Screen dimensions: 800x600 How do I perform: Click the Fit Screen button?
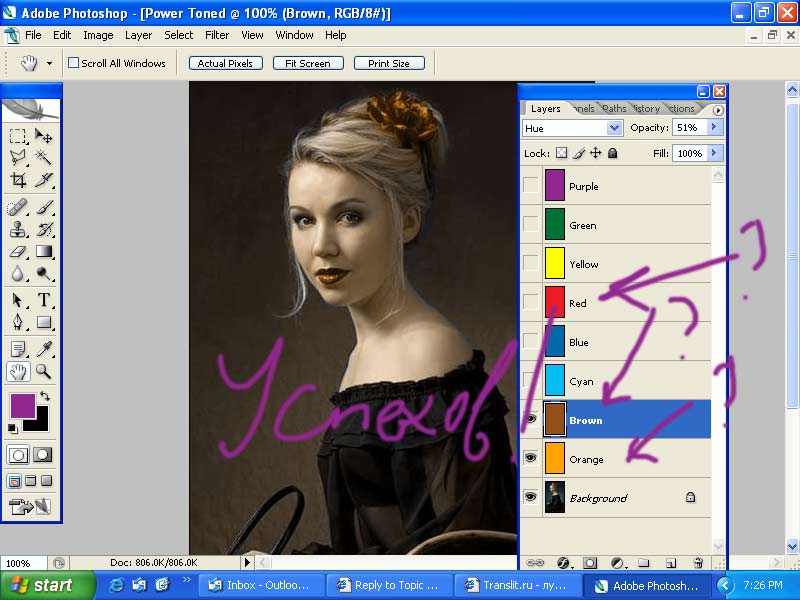tap(307, 63)
